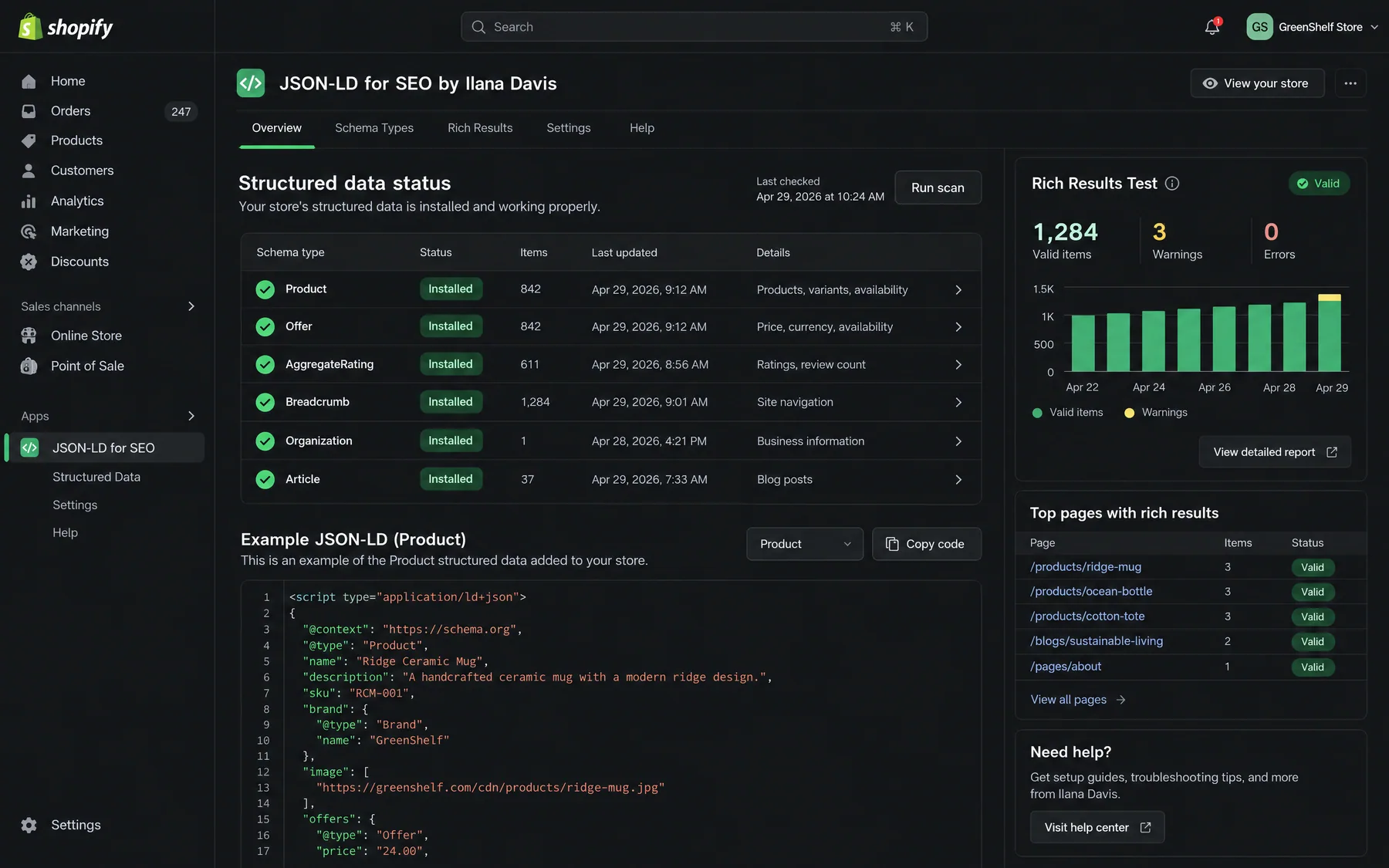Click the Breadcrumb row green checkmark
This screenshot has height=868, width=1389.
(265, 402)
